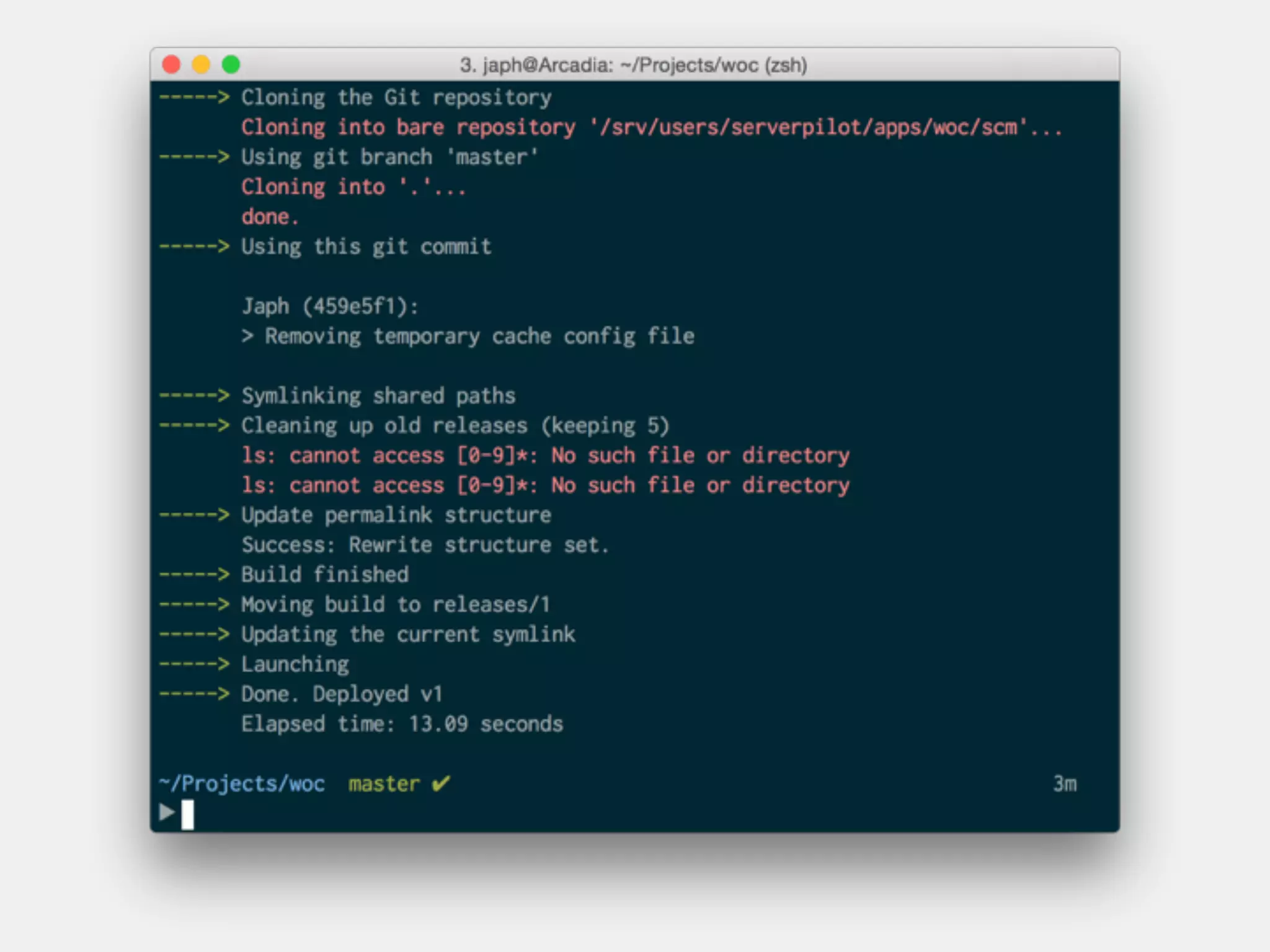This screenshot has width=1270, height=952.
Task: Click the line 'Using this git commit'
Action: tap(366, 247)
